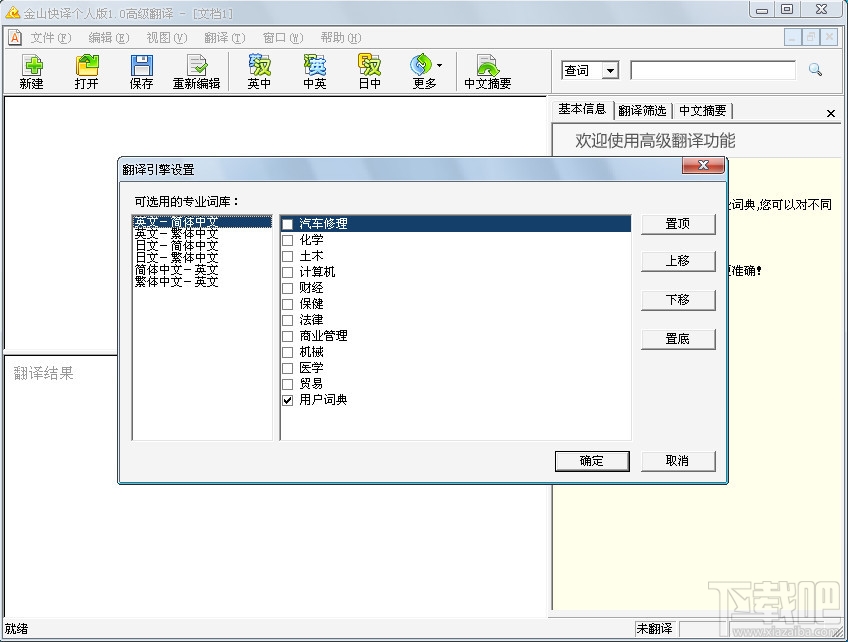Check the 化学 dictionary checkbox
The width and height of the screenshot is (848, 642).
(x=288, y=240)
